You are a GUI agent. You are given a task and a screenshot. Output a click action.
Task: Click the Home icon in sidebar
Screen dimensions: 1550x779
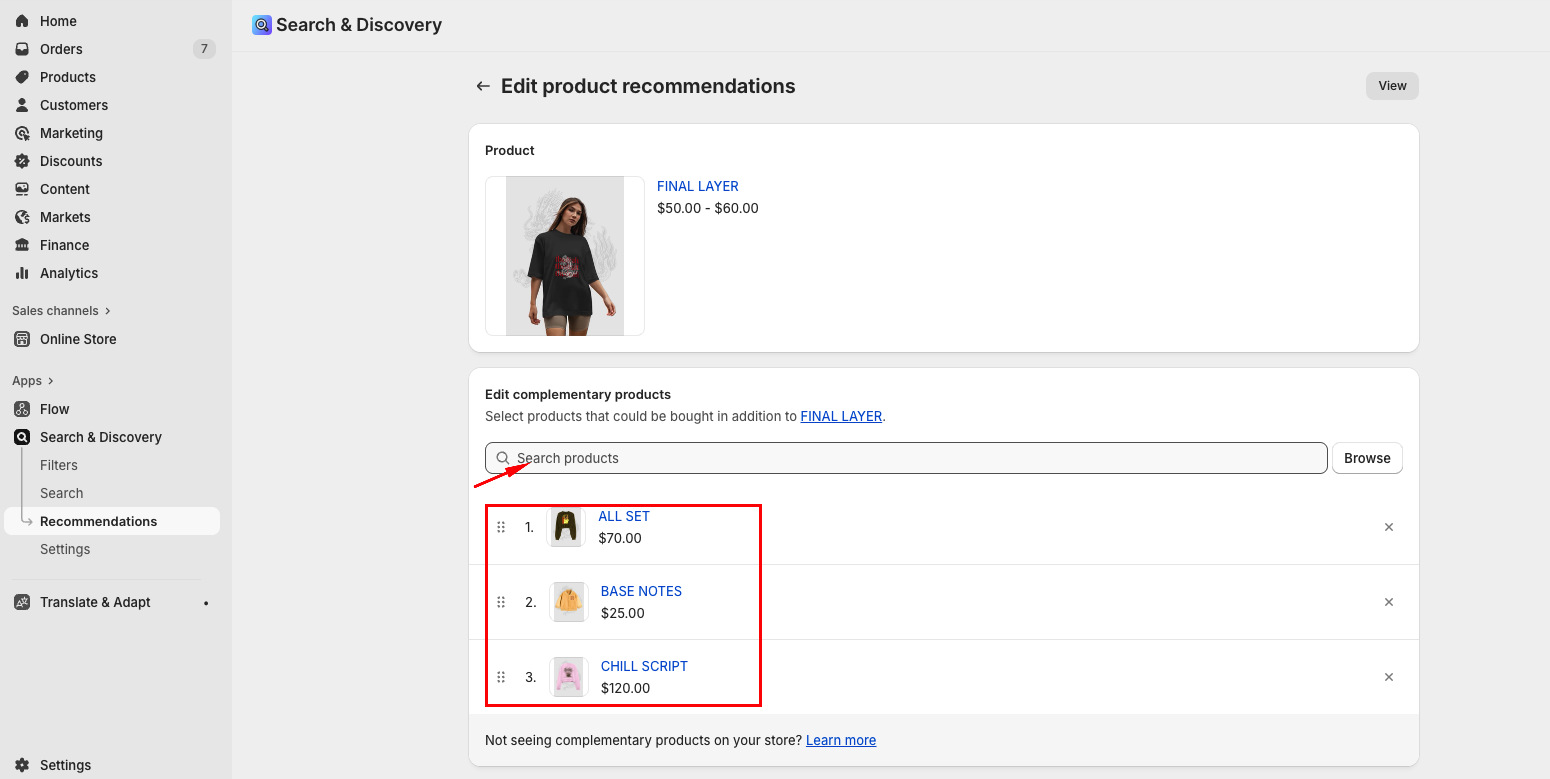(x=22, y=21)
